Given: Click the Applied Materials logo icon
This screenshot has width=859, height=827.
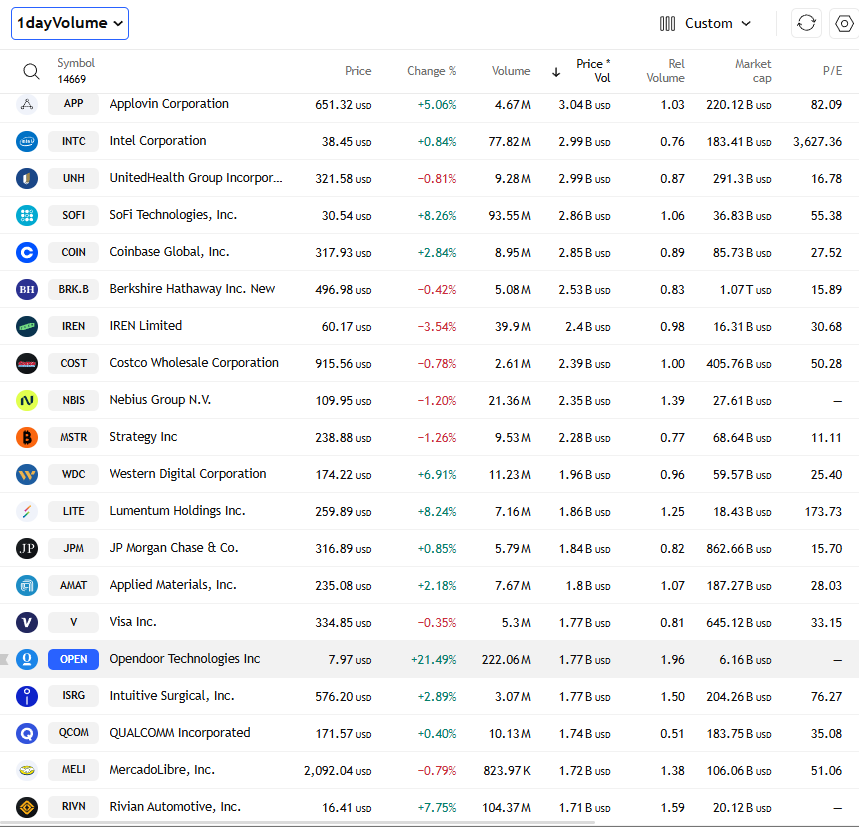Looking at the screenshot, I should 27,585.
